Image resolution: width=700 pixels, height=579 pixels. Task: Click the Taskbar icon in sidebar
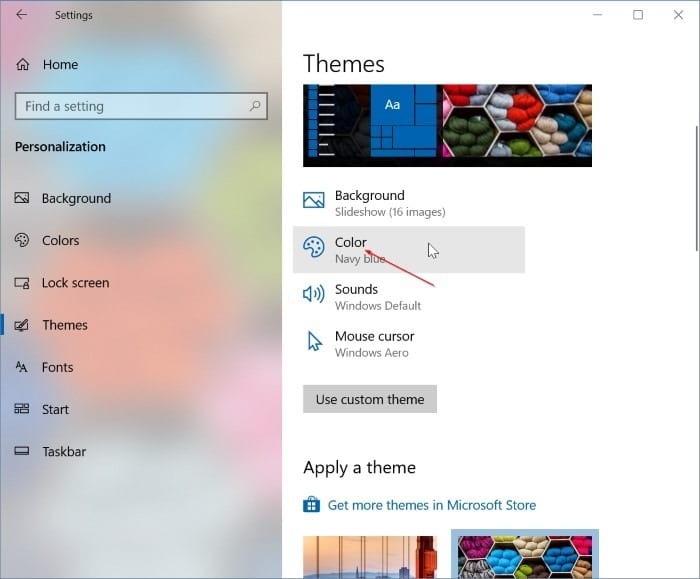tap(22, 451)
